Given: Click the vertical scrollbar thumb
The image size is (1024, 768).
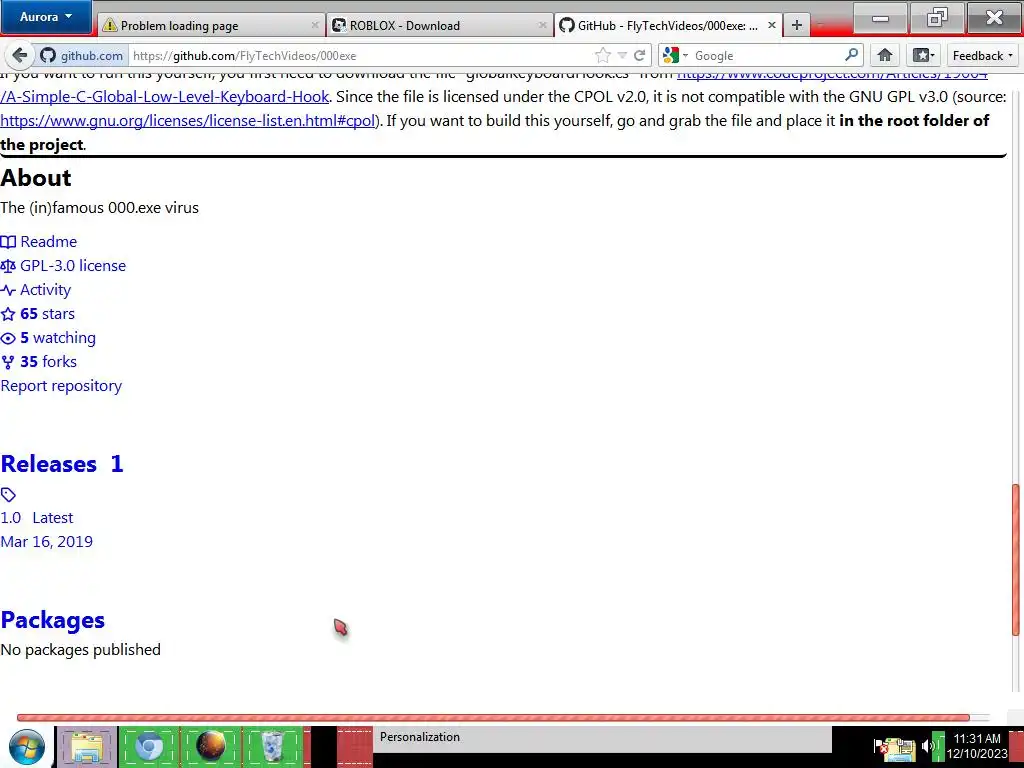Looking at the screenshot, I should click(1016, 560).
